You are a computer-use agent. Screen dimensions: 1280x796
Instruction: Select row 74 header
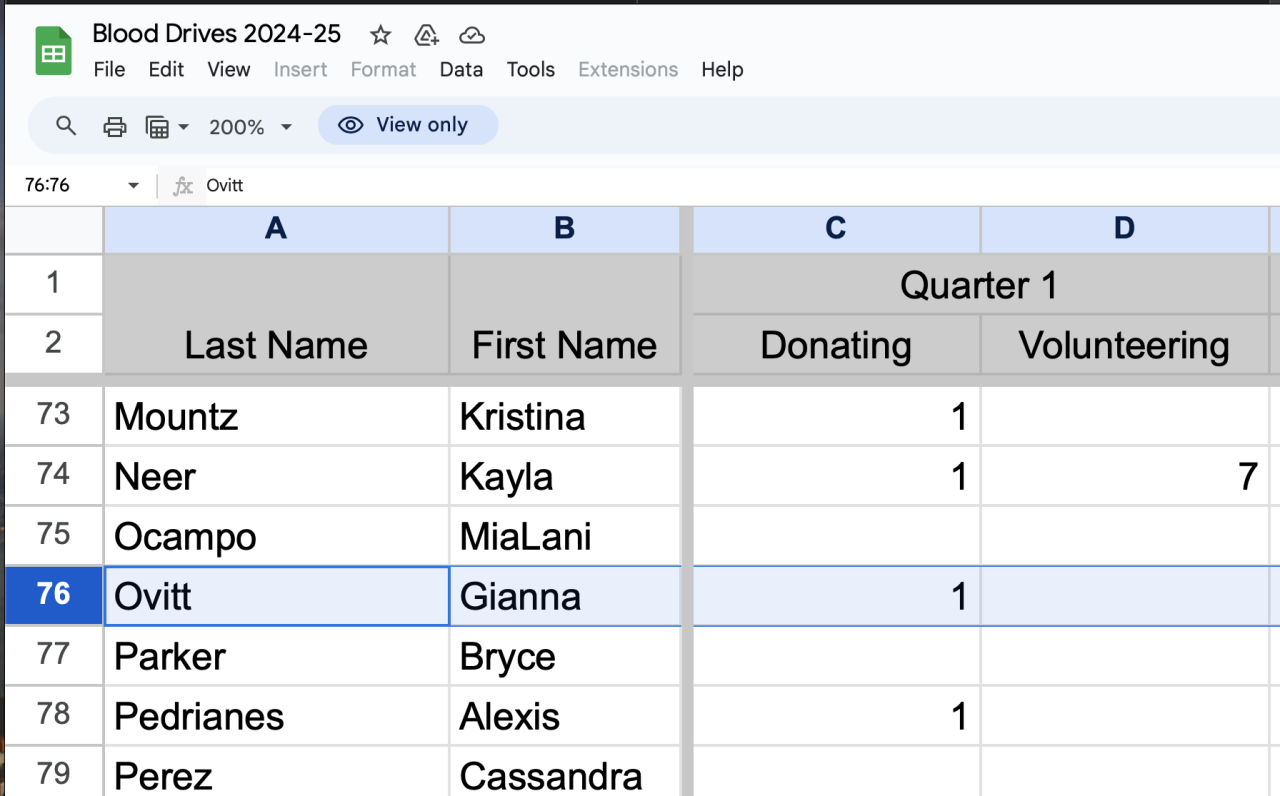(54, 474)
